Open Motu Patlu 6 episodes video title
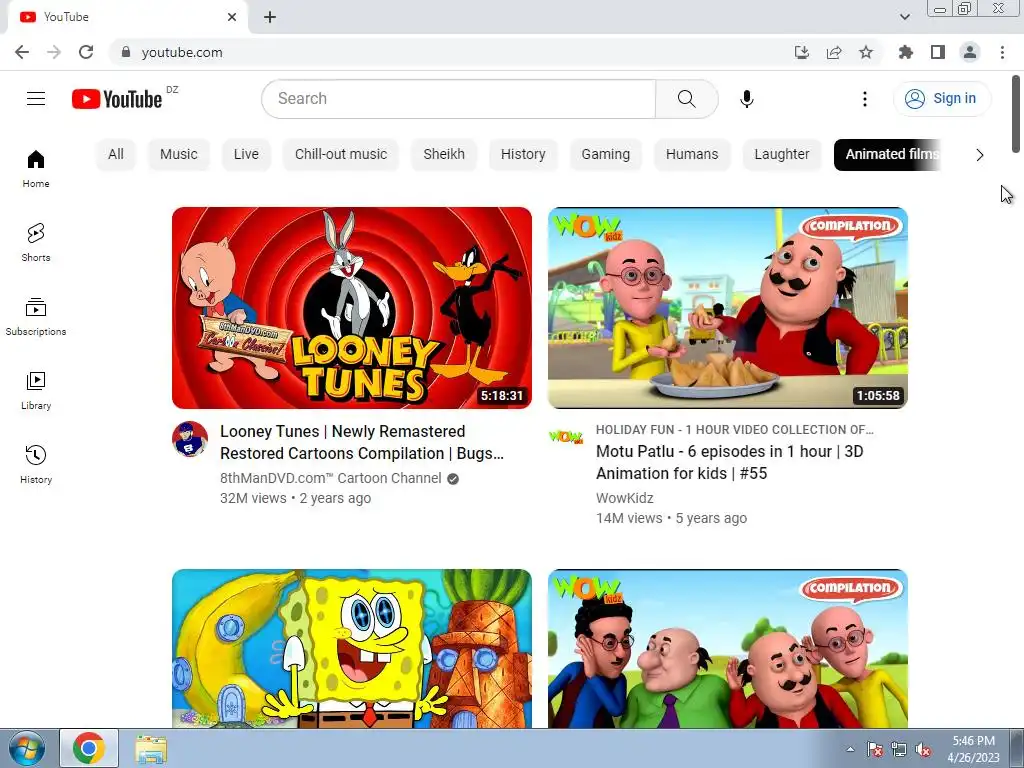 [729, 462]
